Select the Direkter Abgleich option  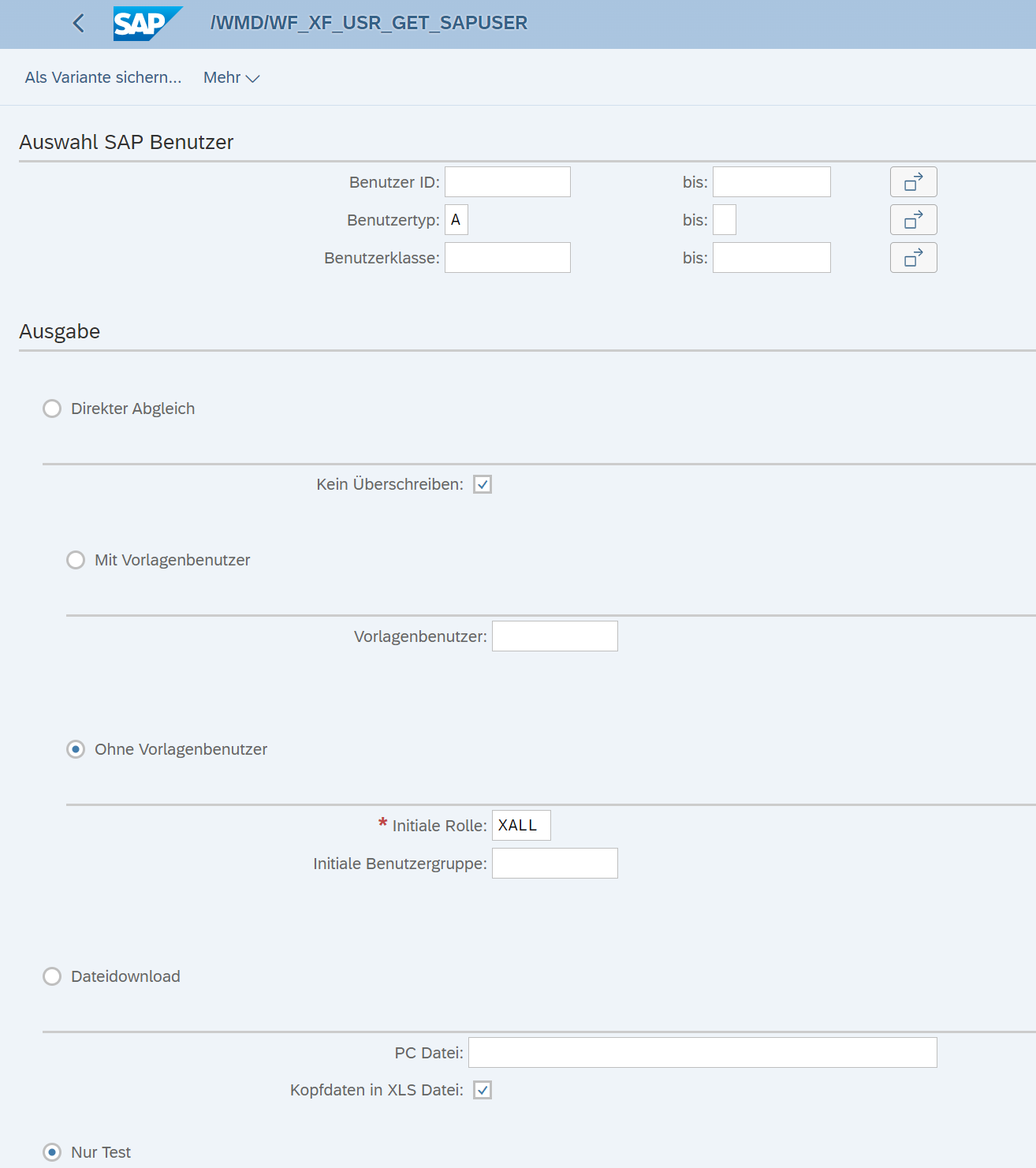click(x=52, y=409)
